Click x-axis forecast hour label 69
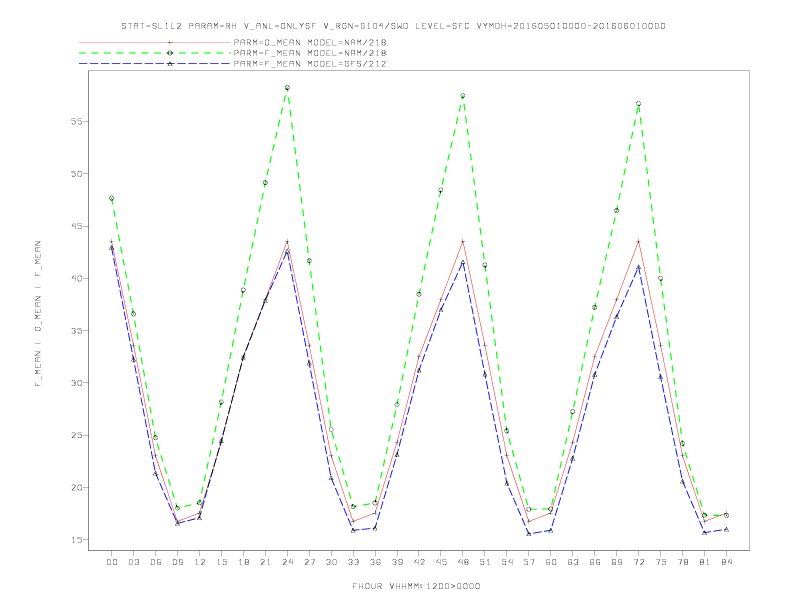 point(617,562)
